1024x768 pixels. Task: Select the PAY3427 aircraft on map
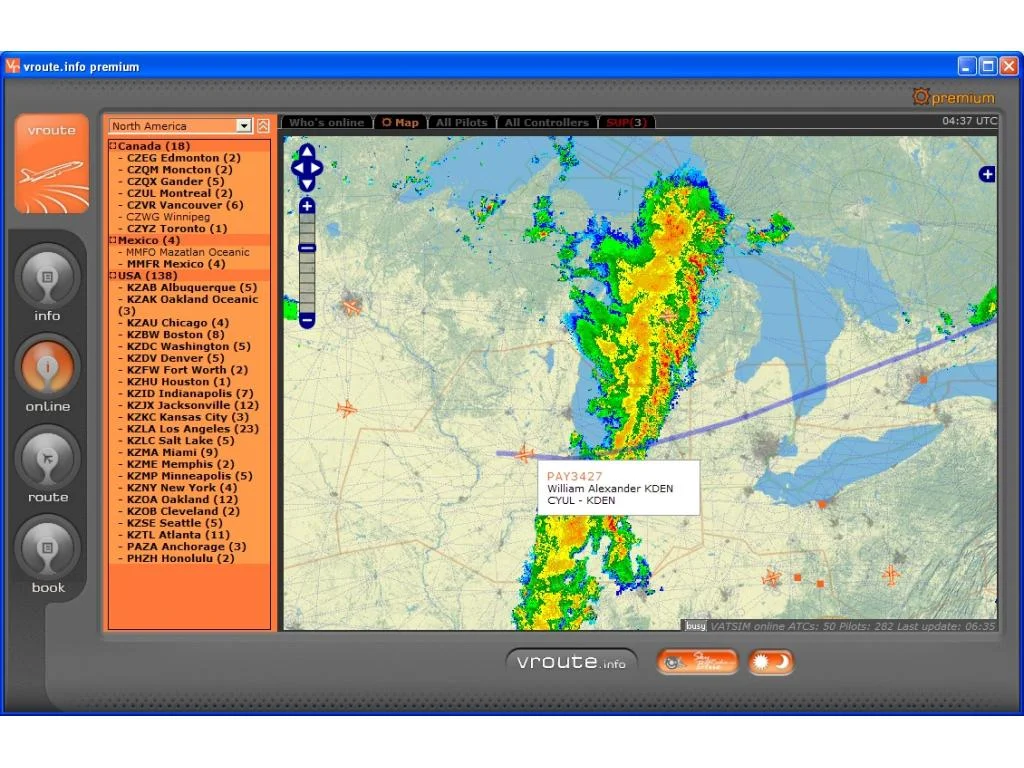524,453
